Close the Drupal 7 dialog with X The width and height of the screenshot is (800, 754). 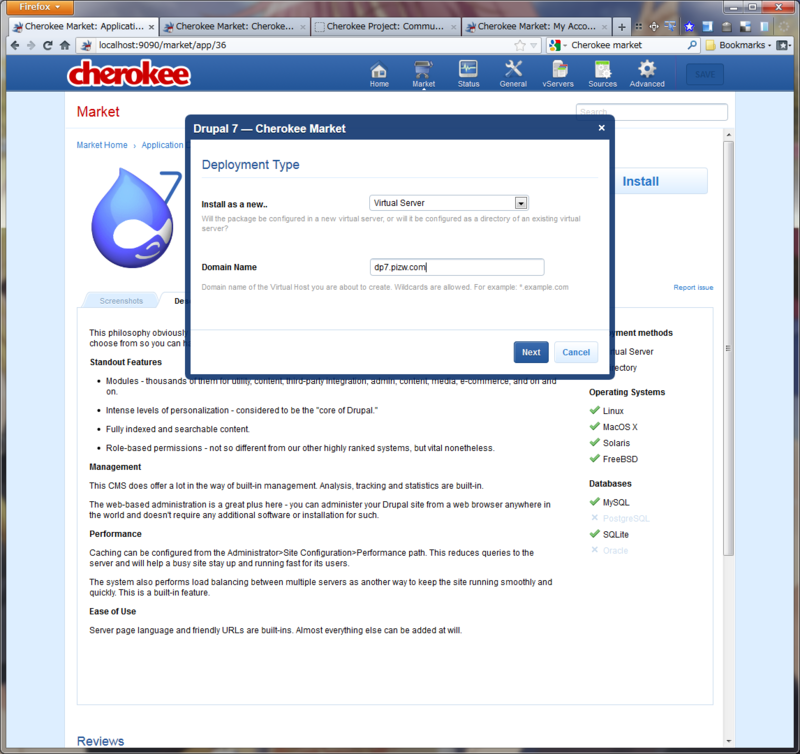click(x=602, y=128)
